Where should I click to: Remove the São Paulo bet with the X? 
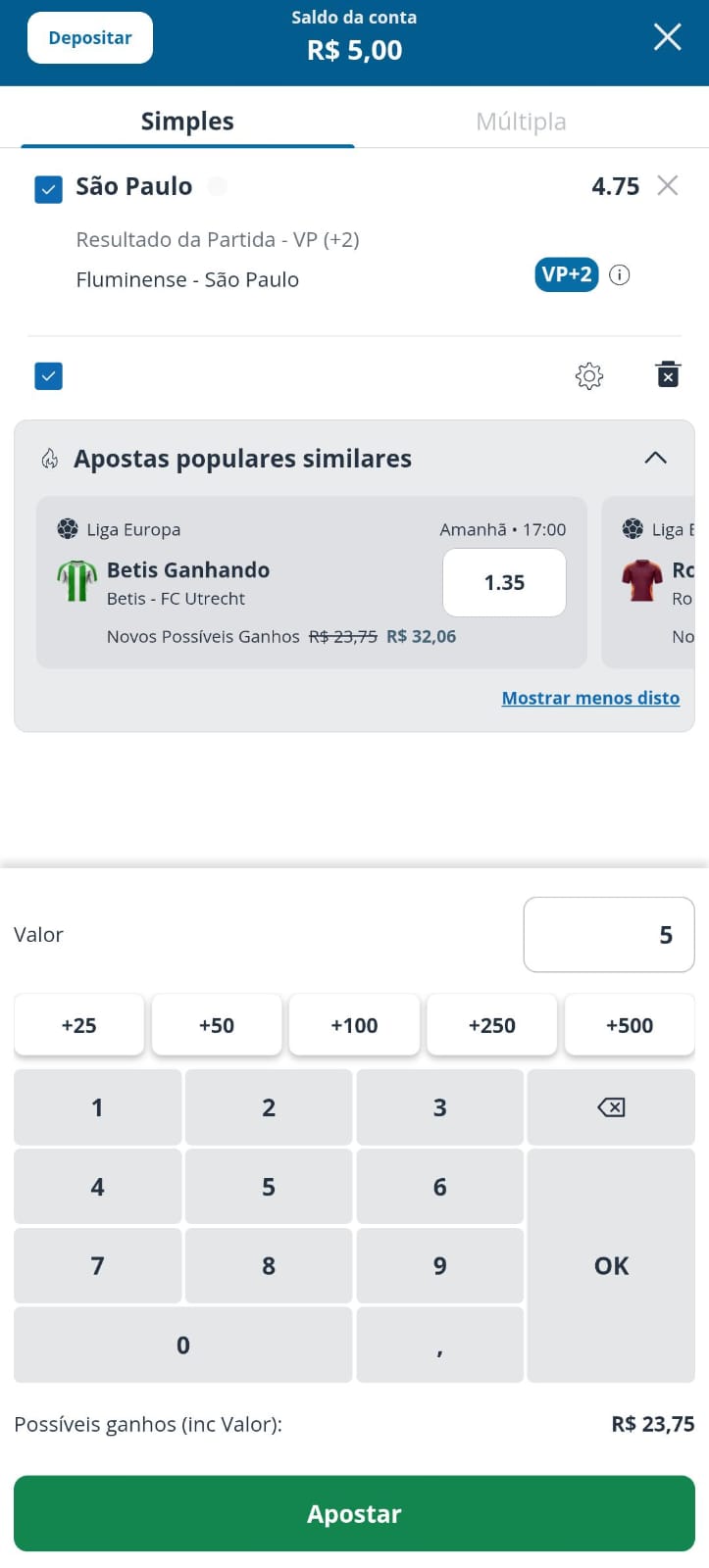[x=668, y=185]
